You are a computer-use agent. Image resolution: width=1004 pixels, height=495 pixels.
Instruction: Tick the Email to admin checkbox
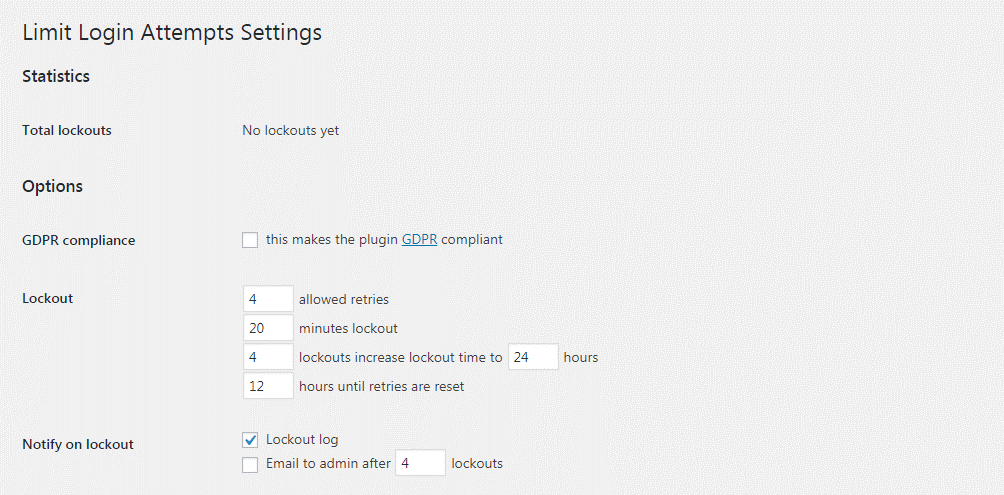pos(250,464)
